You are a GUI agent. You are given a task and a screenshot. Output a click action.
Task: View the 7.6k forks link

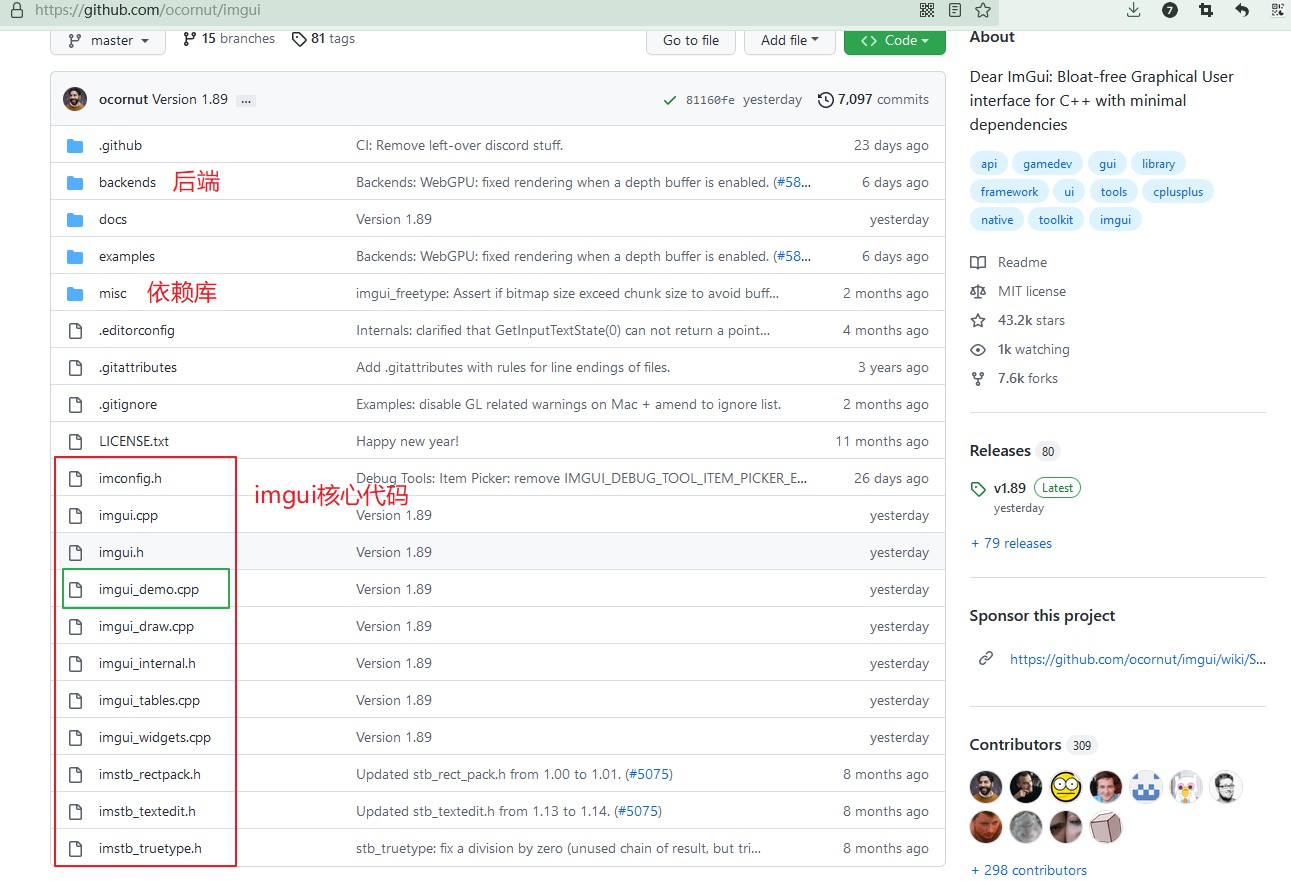click(1014, 378)
